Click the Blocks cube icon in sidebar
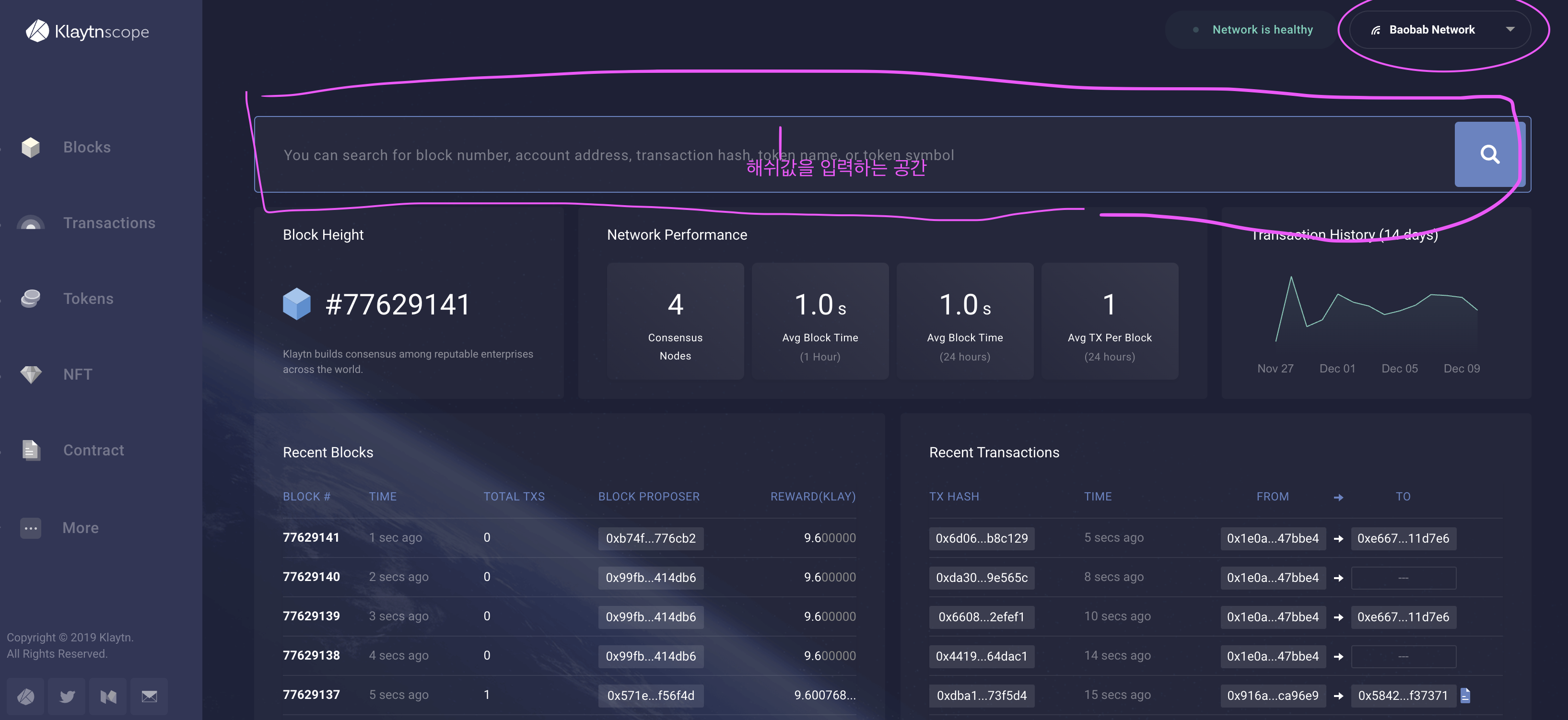Screen dimensions: 1568x720 30,147
